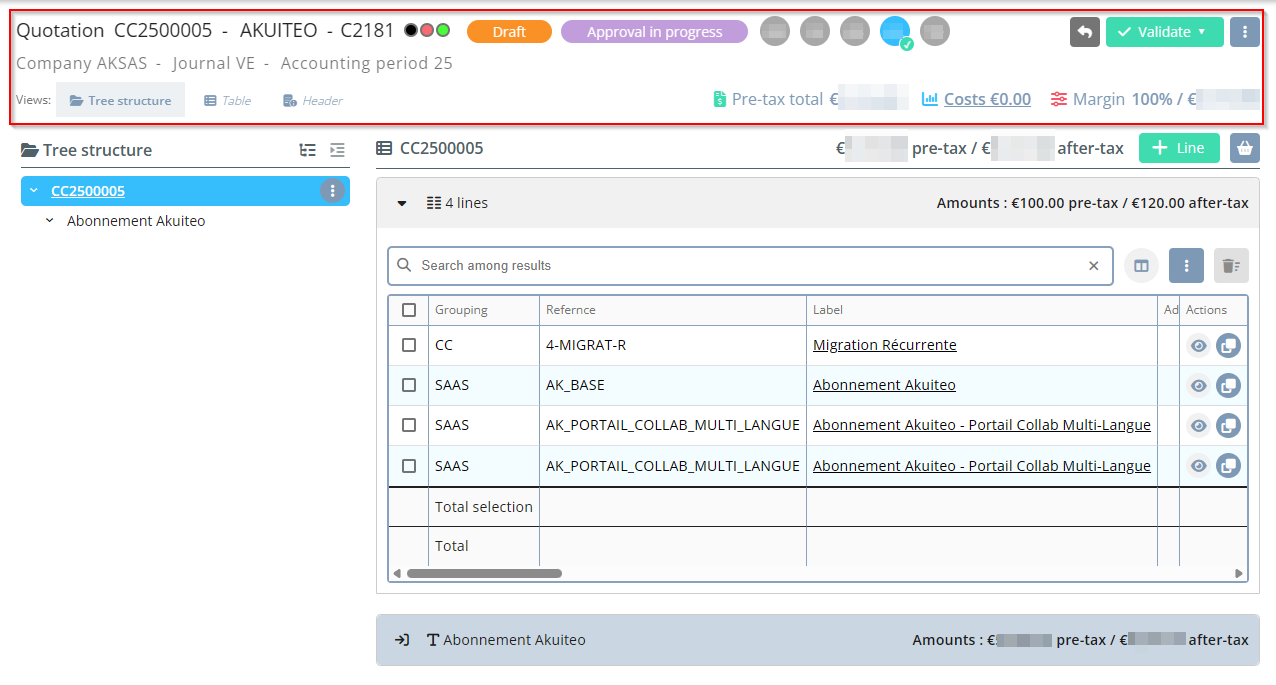Tick the AK_BASE row checkbox
The height and width of the screenshot is (685, 1276).
click(409, 385)
